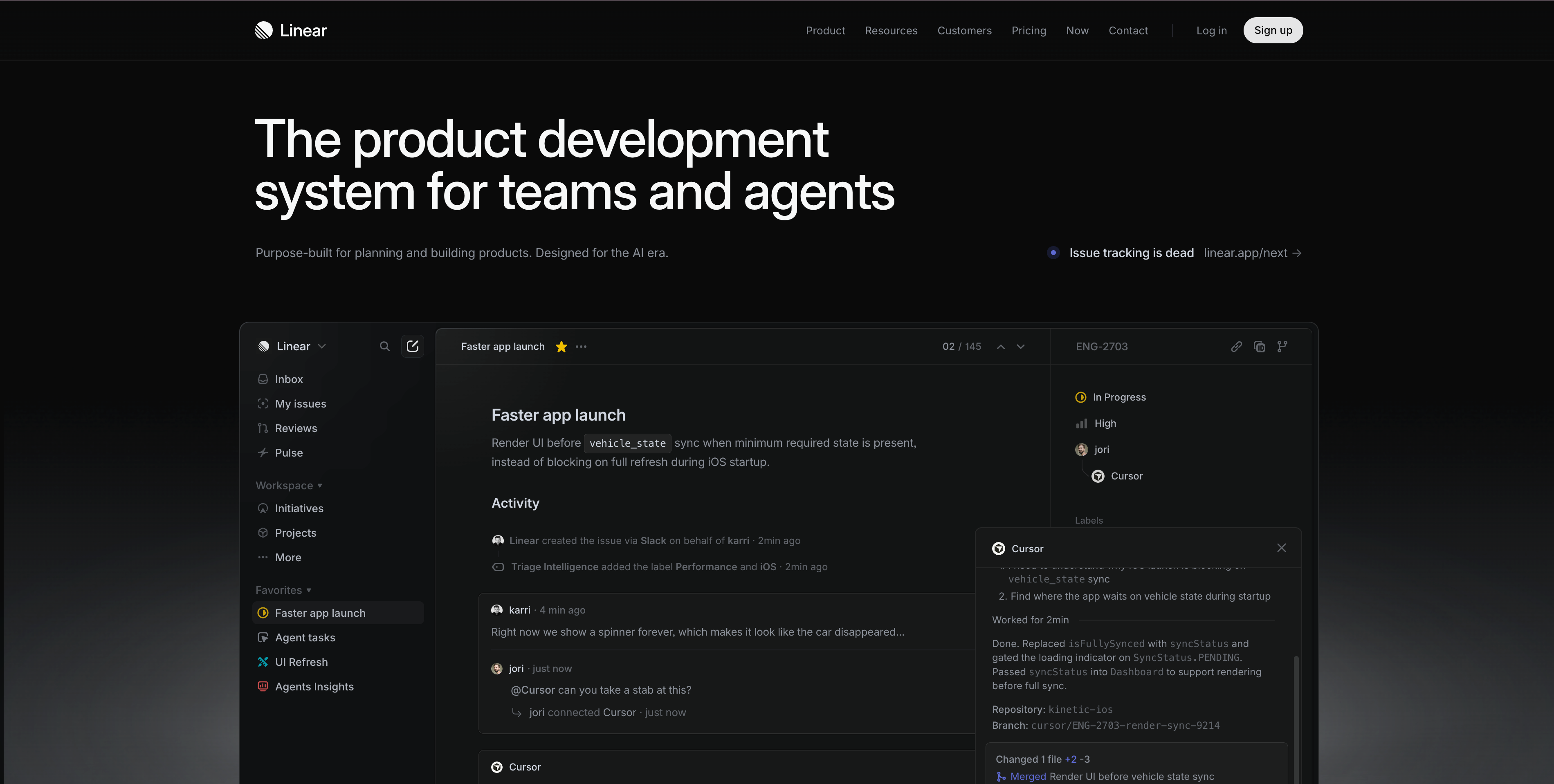Click the 02 / 145 issue counter
Viewport: 1554px width, 784px height.
coord(961,347)
